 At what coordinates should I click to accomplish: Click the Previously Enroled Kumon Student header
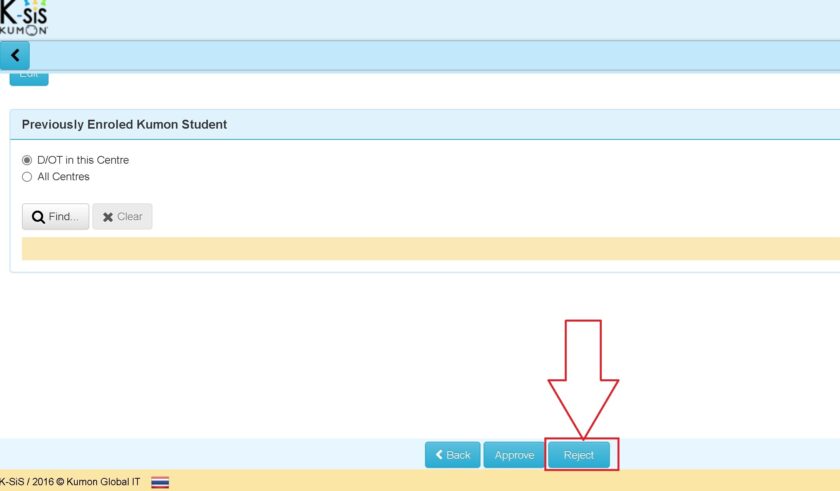coord(125,125)
